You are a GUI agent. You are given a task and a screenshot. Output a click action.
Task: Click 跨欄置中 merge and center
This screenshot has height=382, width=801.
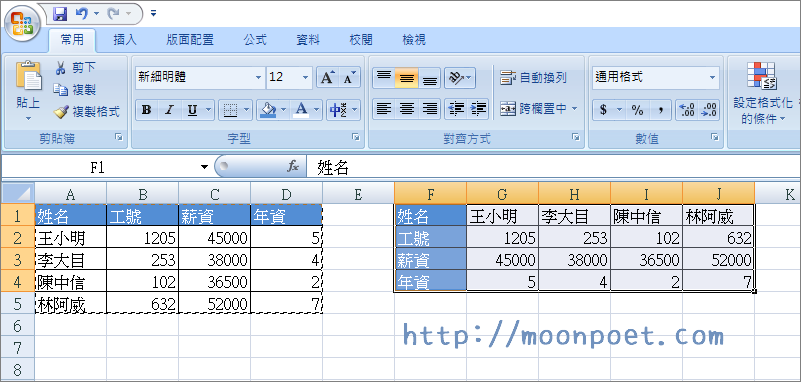[533, 109]
